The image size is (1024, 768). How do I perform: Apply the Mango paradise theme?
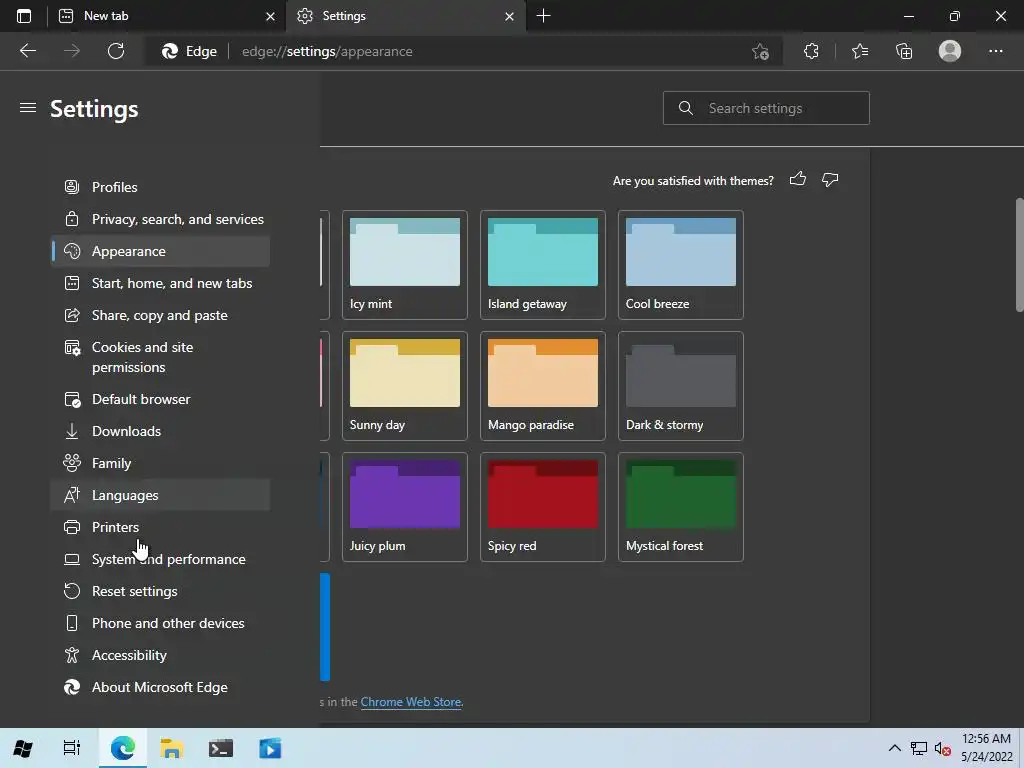[543, 386]
